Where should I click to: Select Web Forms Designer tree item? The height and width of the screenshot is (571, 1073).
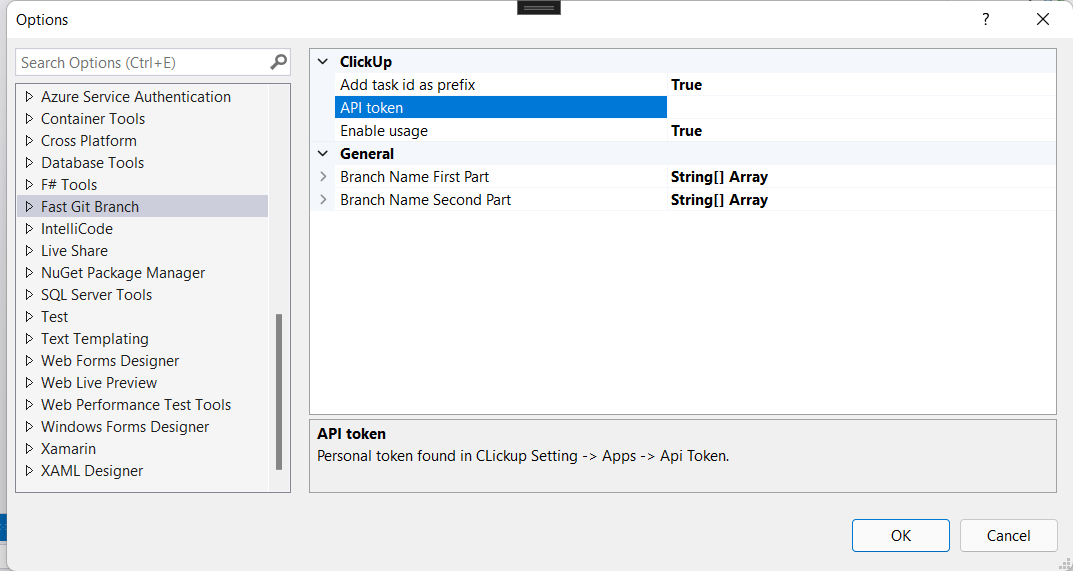pyautogui.click(x=110, y=361)
